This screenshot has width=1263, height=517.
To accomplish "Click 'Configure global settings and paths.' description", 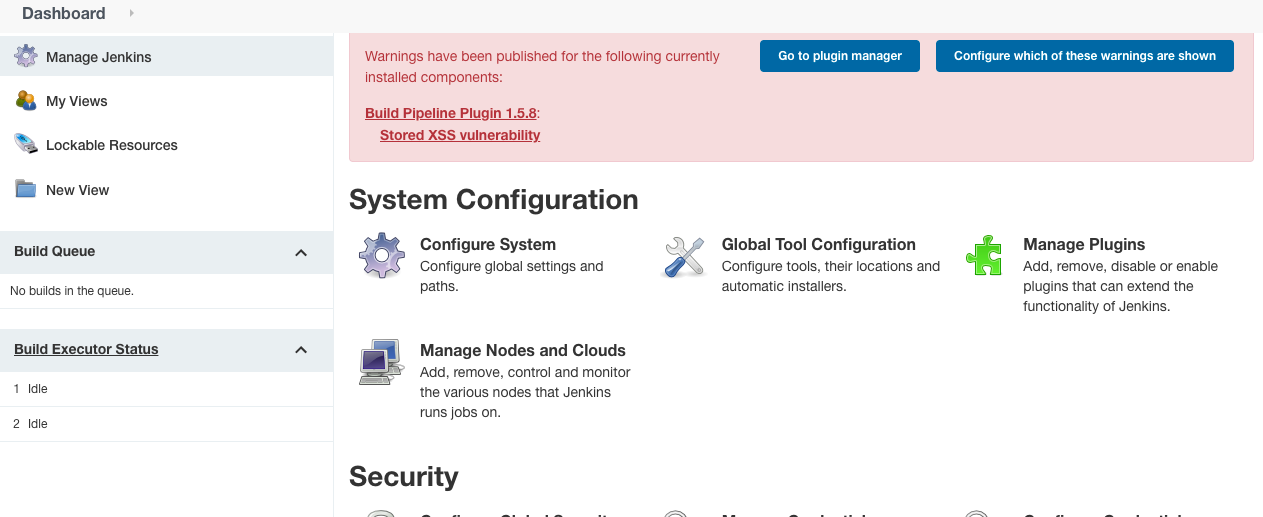I will click(512, 276).
